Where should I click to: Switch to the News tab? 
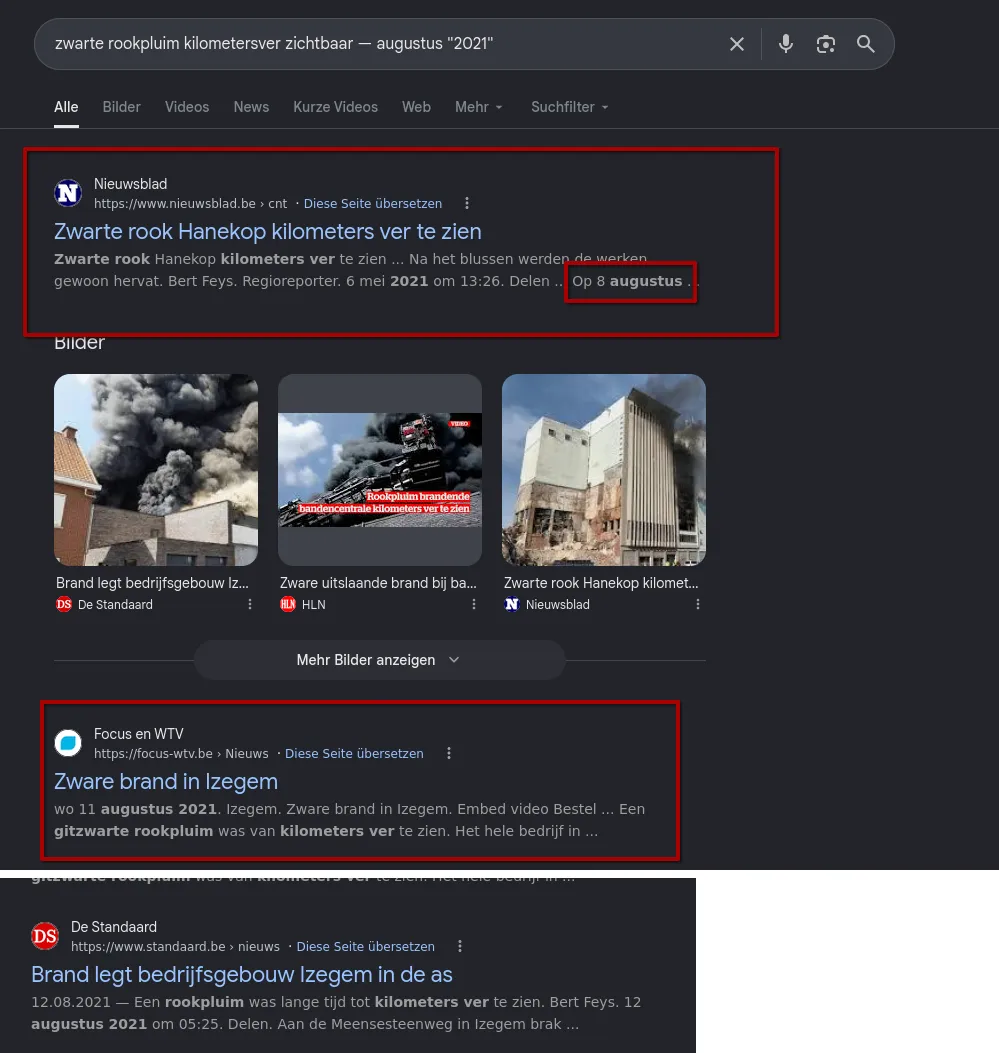tap(251, 107)
